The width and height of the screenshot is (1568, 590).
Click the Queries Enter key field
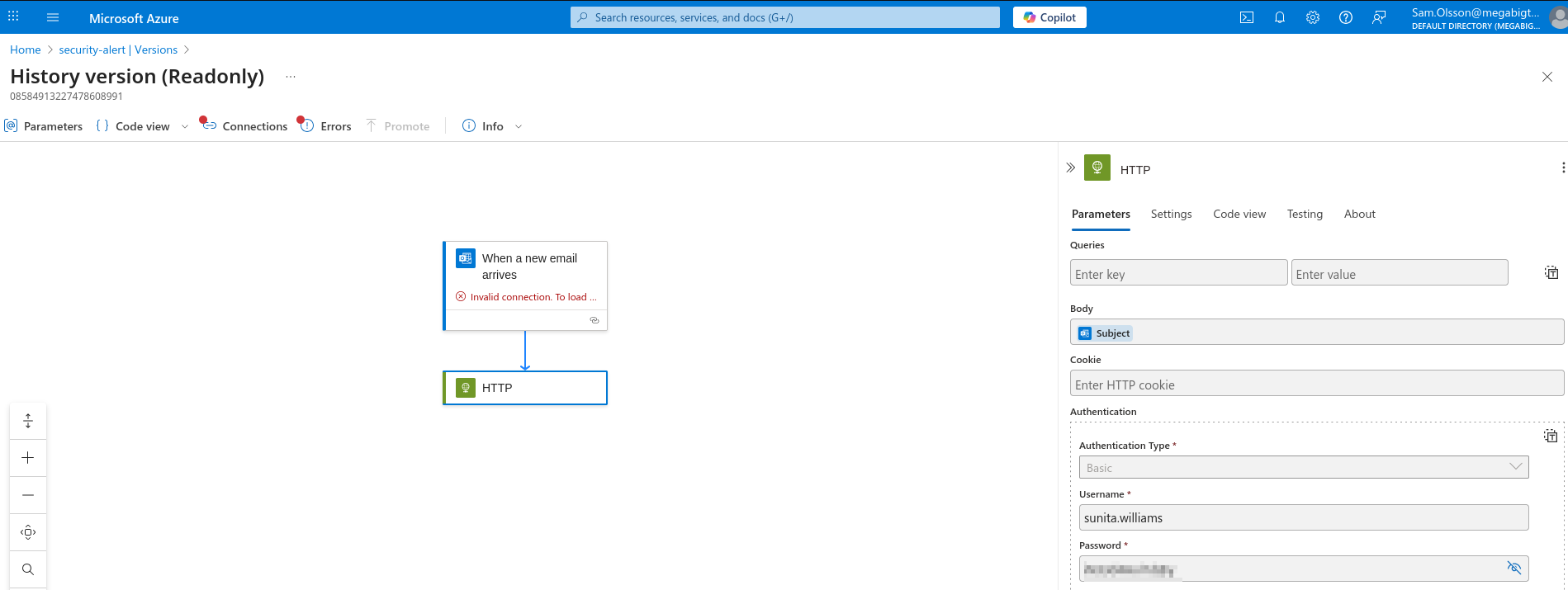tap(1178, 273)
